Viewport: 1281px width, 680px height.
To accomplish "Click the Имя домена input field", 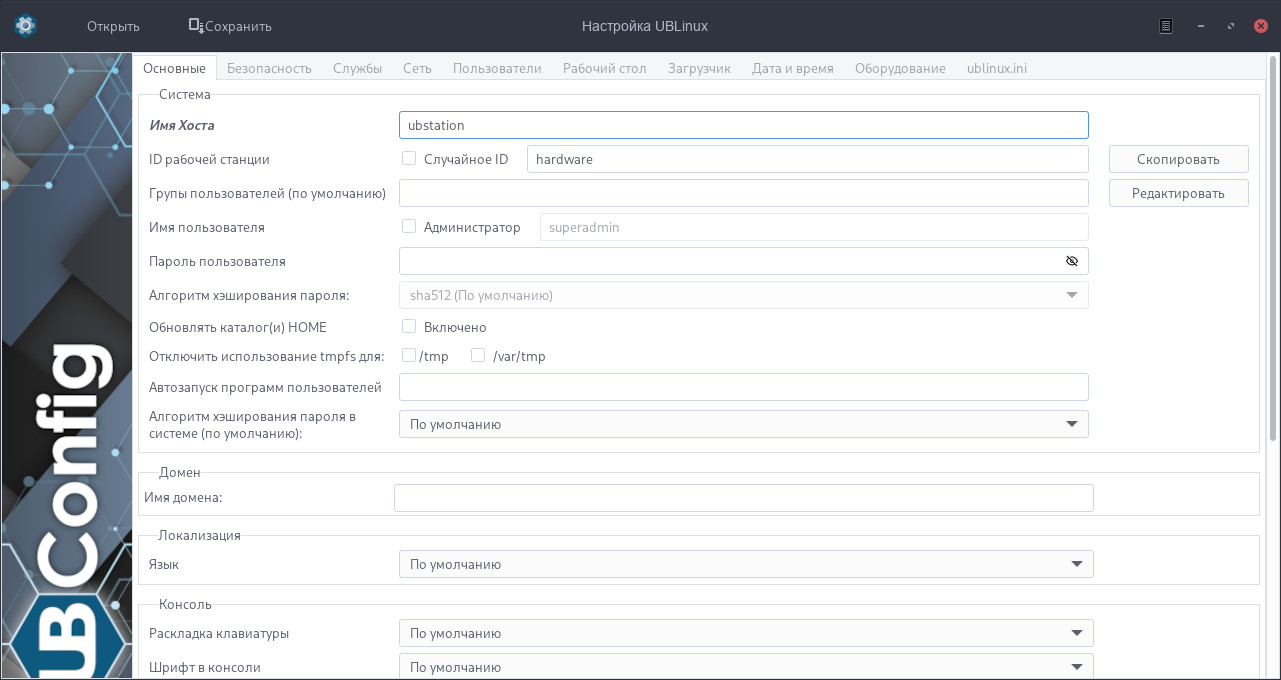I will [x=743, y=497].
